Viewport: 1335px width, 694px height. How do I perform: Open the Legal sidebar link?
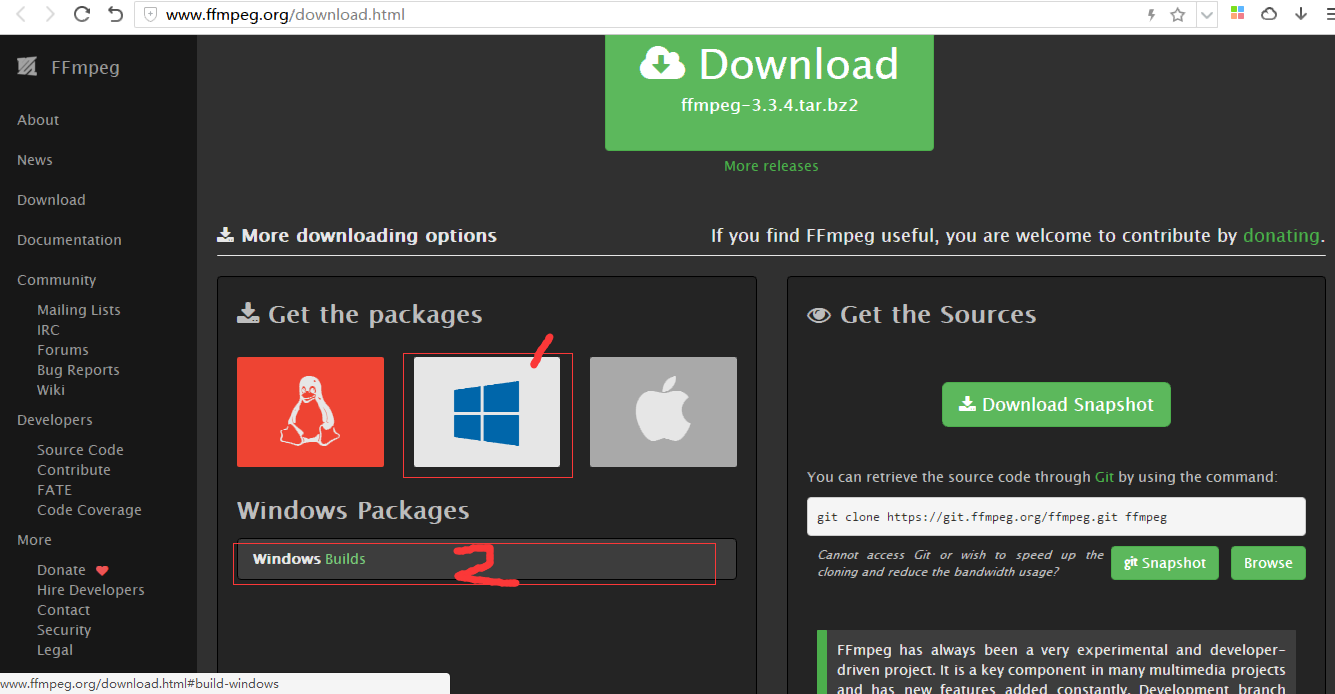point(55,650)
